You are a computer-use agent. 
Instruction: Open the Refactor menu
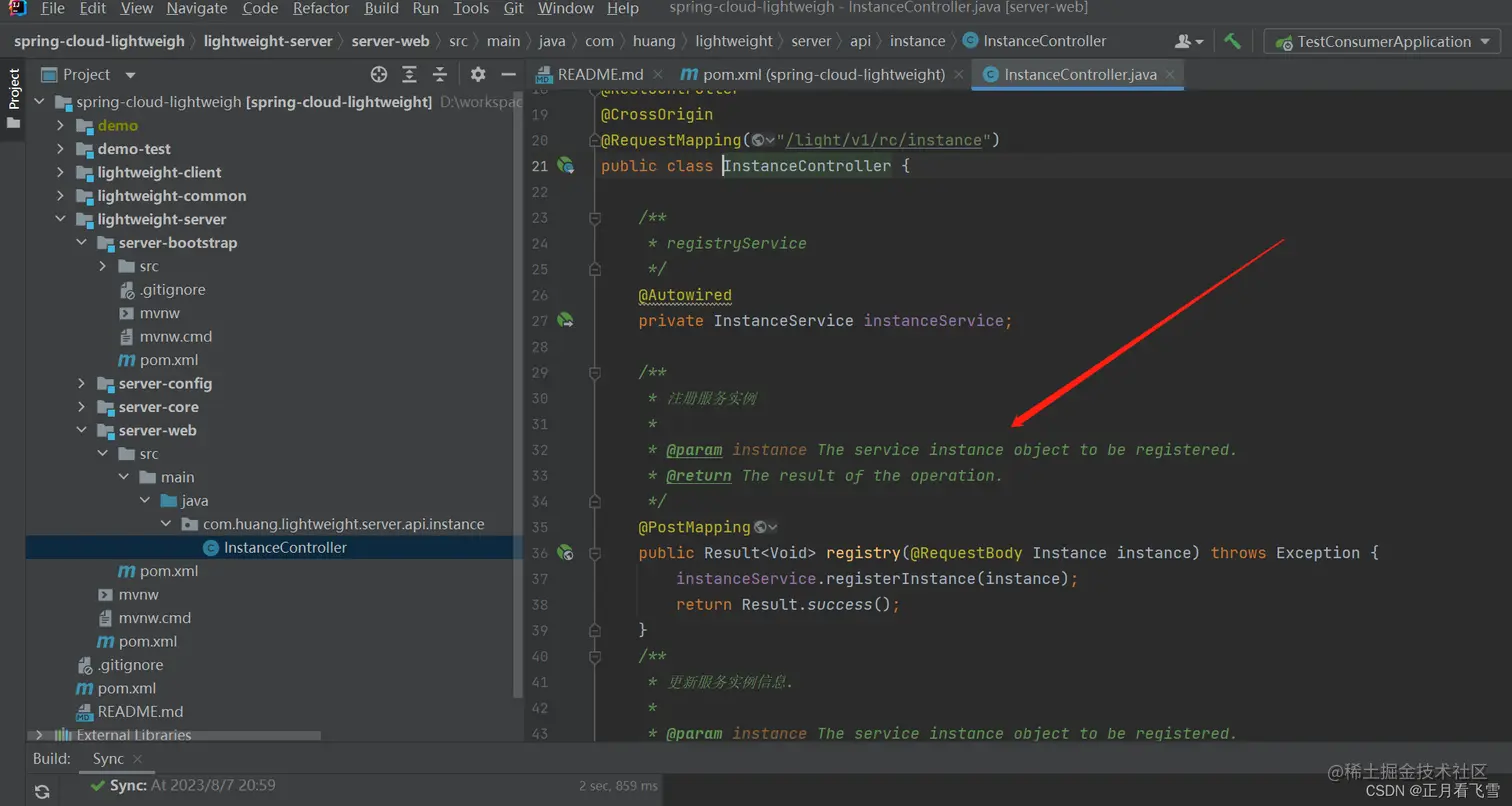click(321, 8)
